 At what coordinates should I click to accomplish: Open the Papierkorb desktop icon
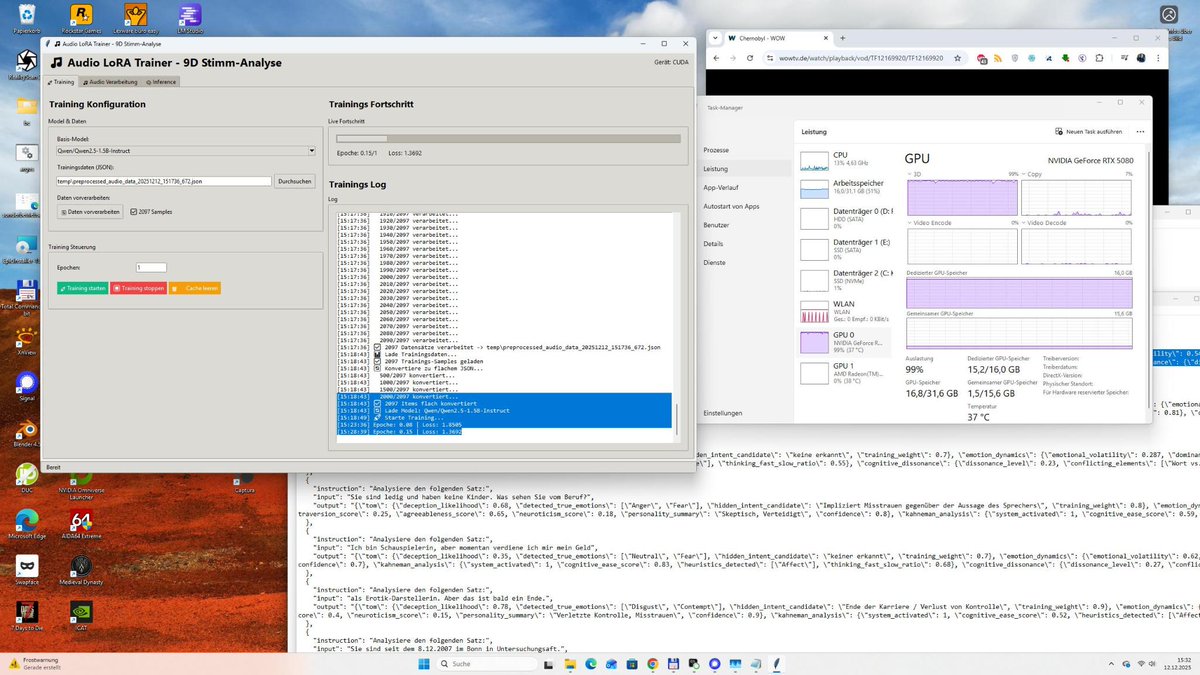coord(25,17)
